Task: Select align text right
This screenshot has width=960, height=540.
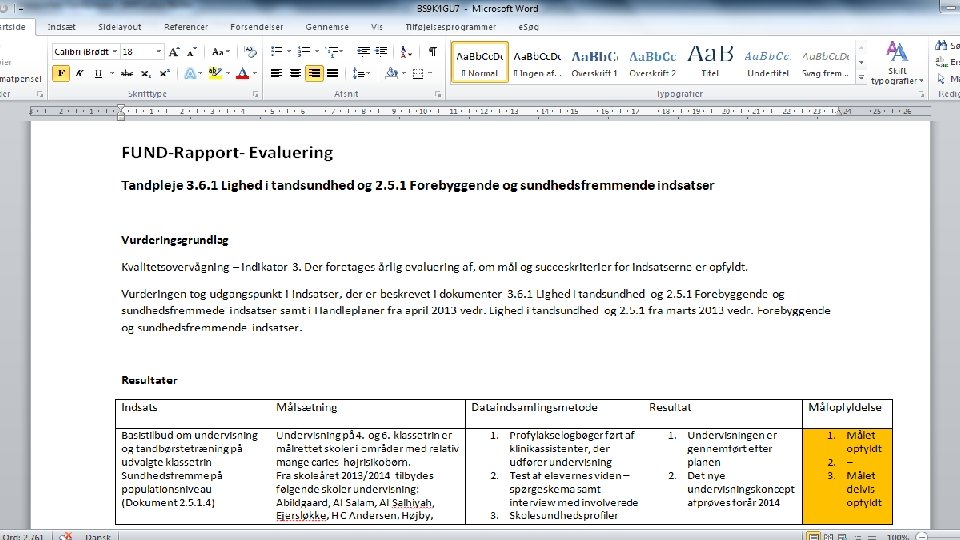Action: tap(314, 73)
